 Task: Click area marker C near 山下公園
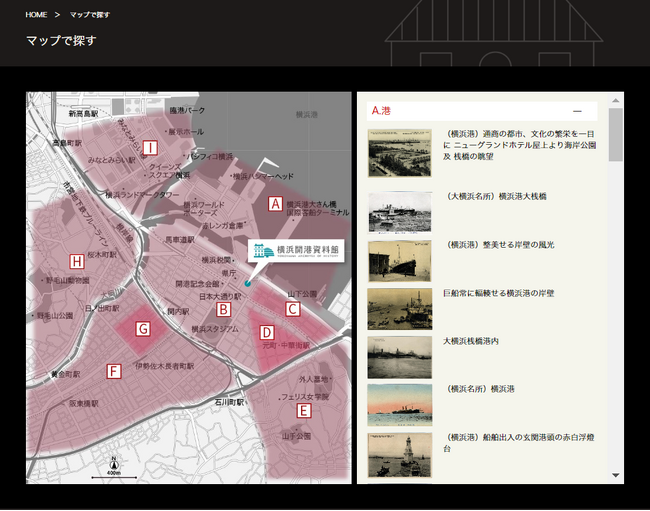(293, 309)
